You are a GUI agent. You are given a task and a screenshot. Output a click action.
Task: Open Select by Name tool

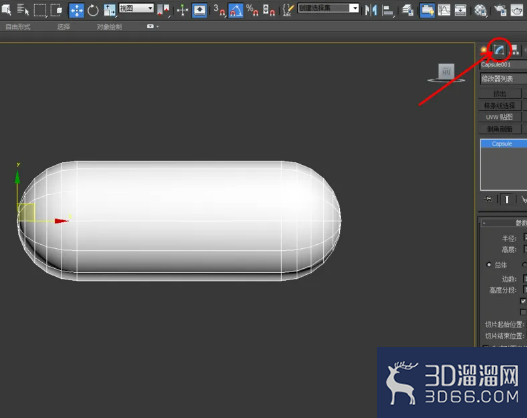23,10
